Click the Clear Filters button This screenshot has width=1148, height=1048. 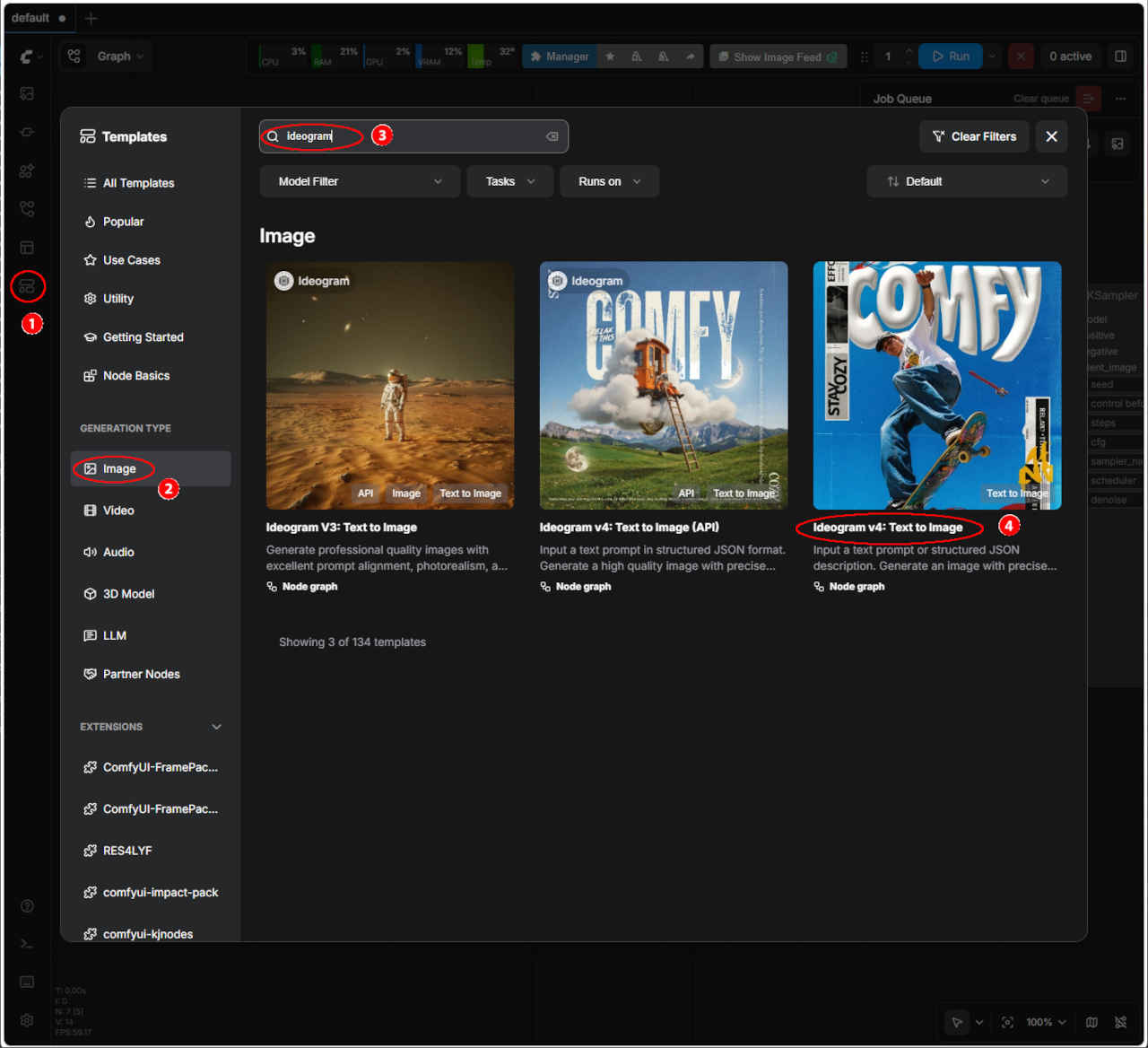[x=974, y=136]
